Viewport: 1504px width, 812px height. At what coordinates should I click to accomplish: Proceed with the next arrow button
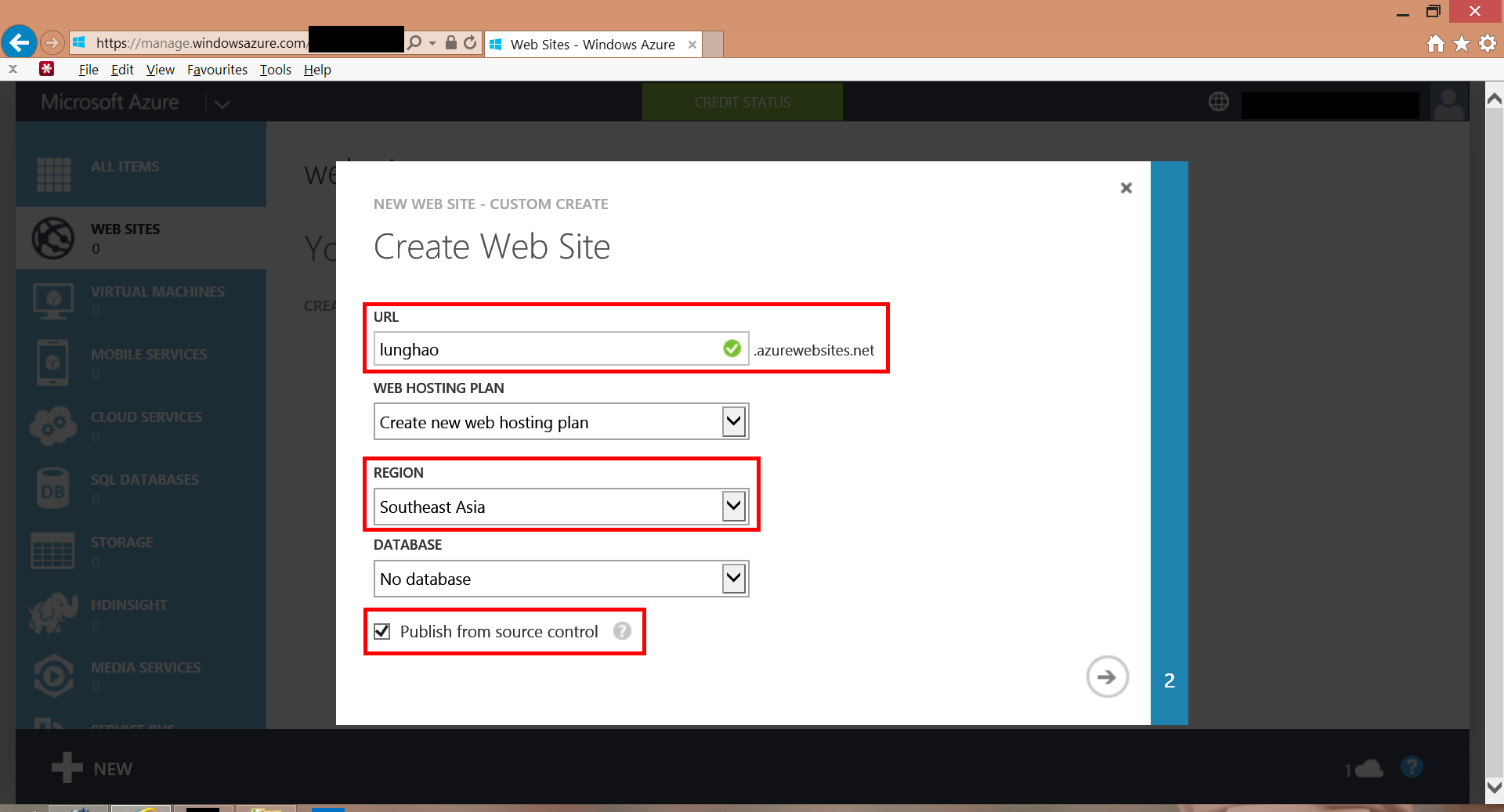click(1107, 677)
